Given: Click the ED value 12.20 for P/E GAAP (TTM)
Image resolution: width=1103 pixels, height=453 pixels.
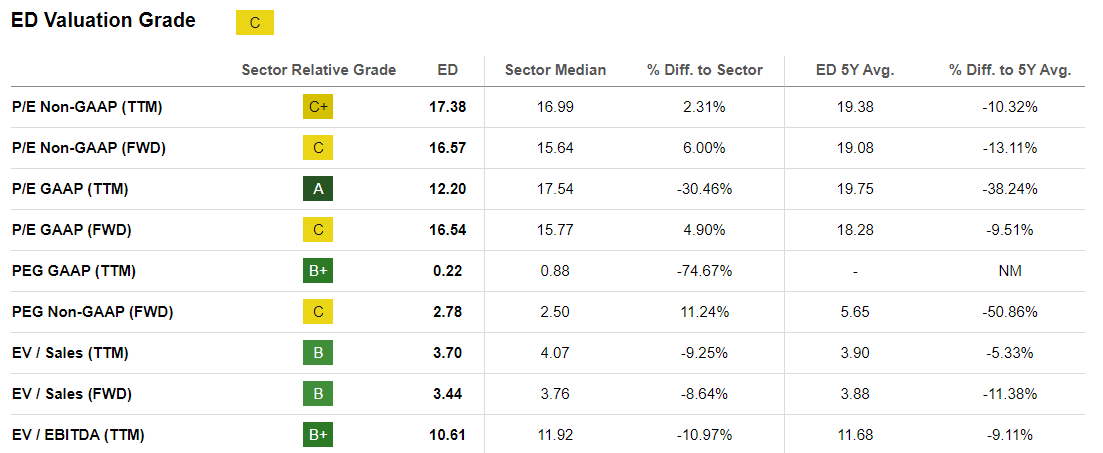Looking at the screenshot, I should click(x=447, y=189).
